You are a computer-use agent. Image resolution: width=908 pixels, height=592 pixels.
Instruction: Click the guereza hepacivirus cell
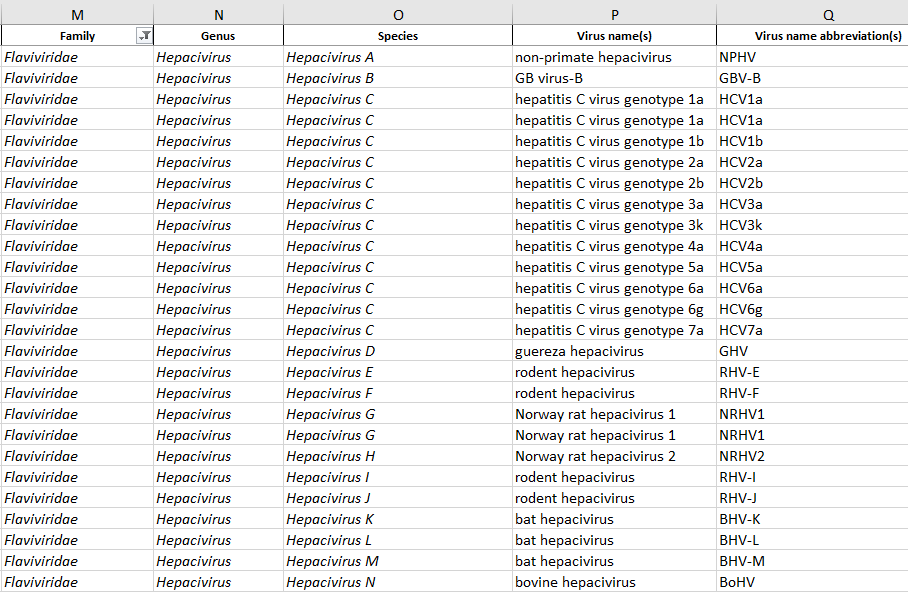tap(614, 351)
